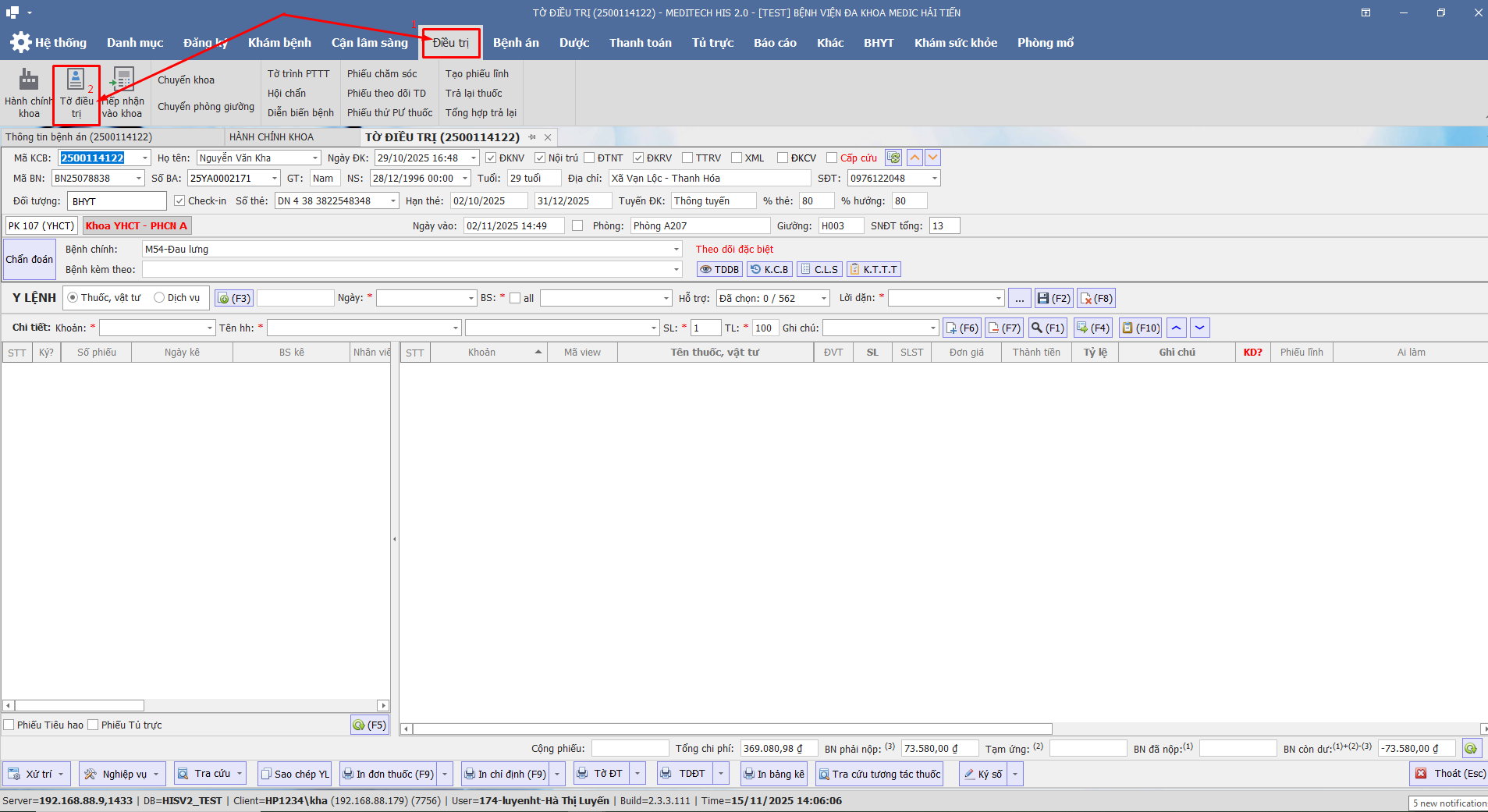
Task: Toggle the Cấp cứu checkbox
Action: coord(832,158)
